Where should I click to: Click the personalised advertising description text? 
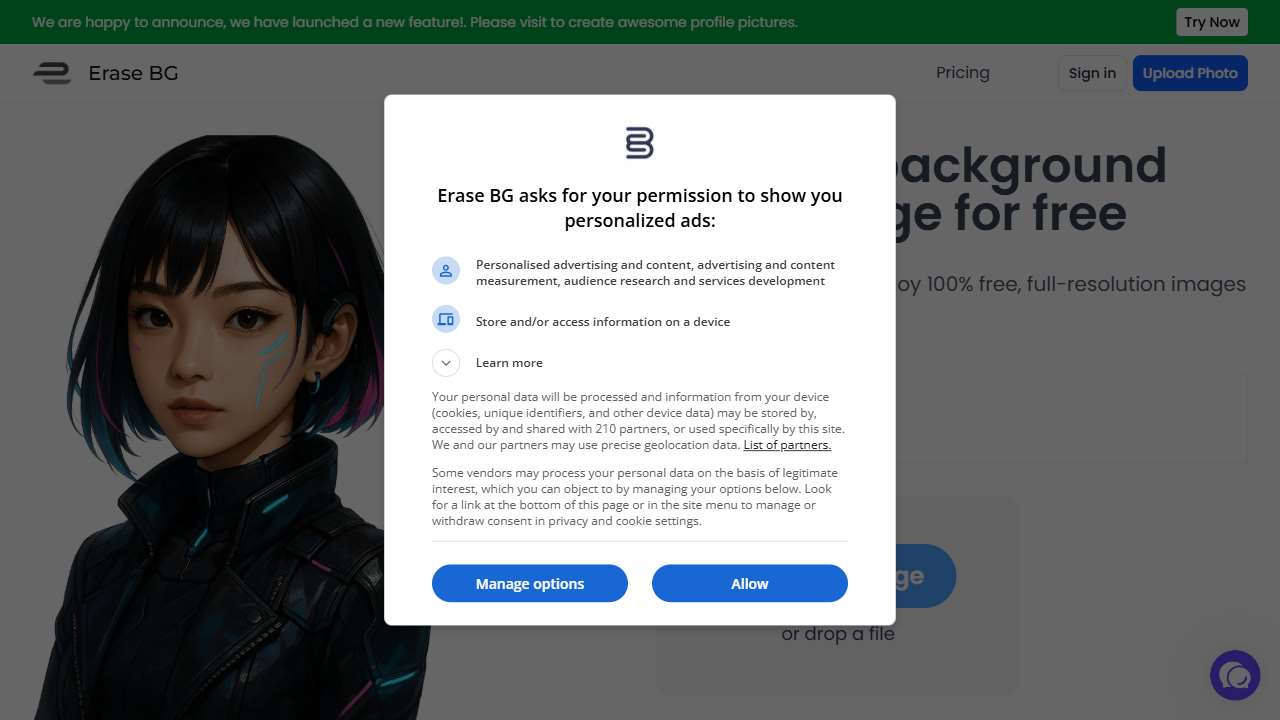pos(655,273)
